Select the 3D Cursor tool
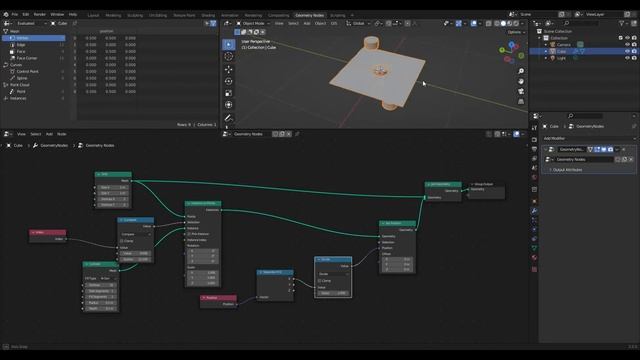 pyautogui.click(x=229, y=57)
